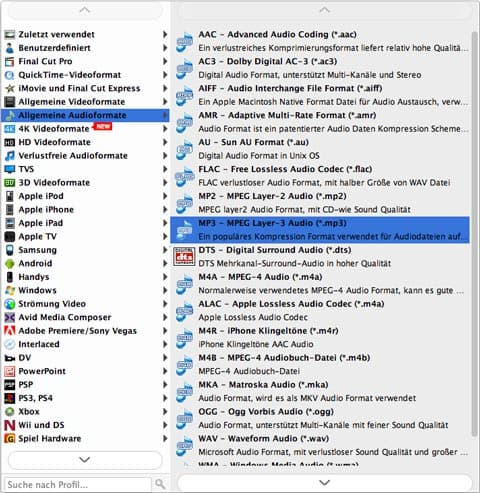Open the Apple iPad category
The width and height of the screenshot is (480, 493).
point(85,223)
